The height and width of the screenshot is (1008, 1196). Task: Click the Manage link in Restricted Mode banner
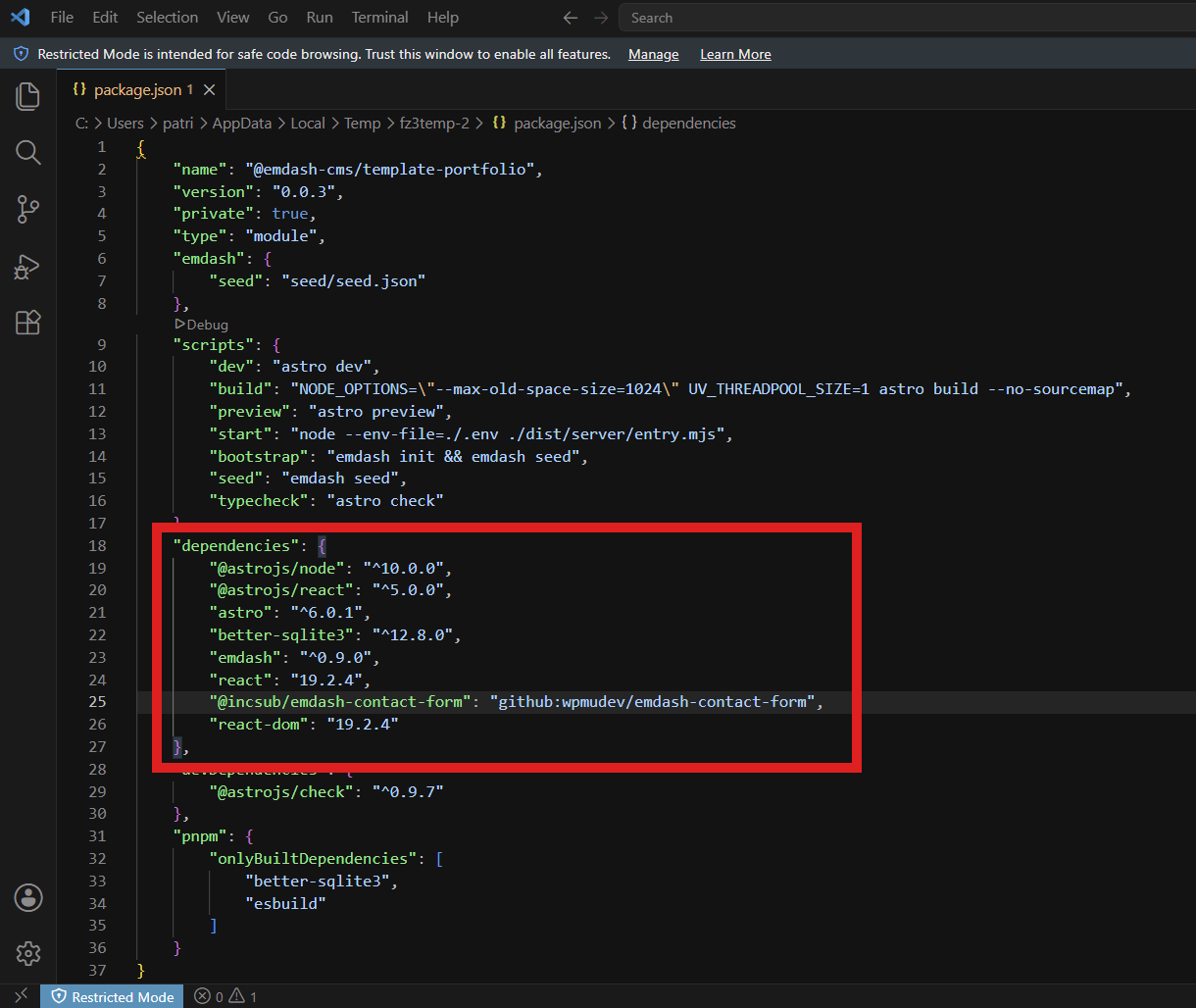pos(654,55)
